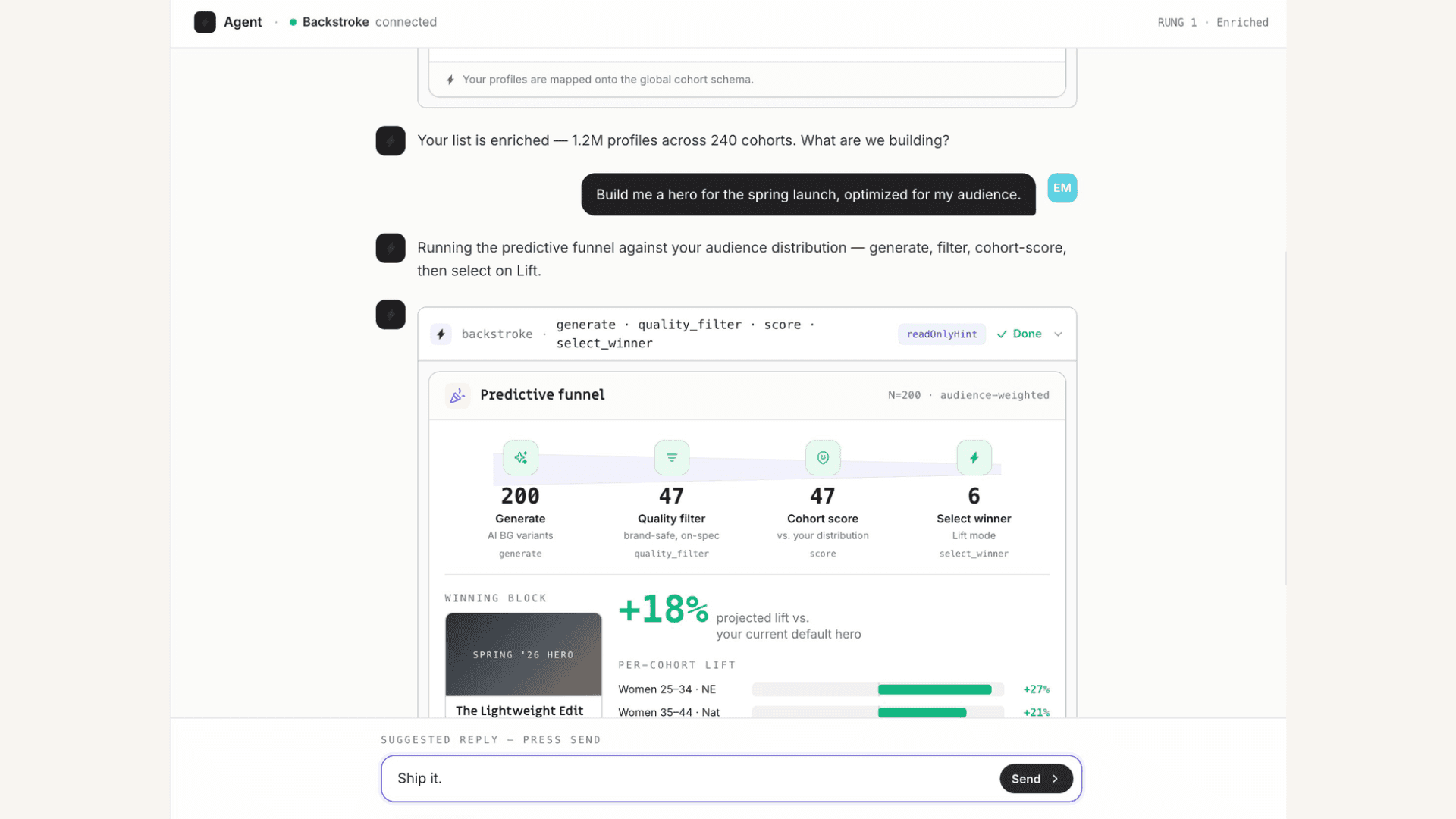
Task: Click 'The Lightweight Edit' block title
Action: click(519, 711)
